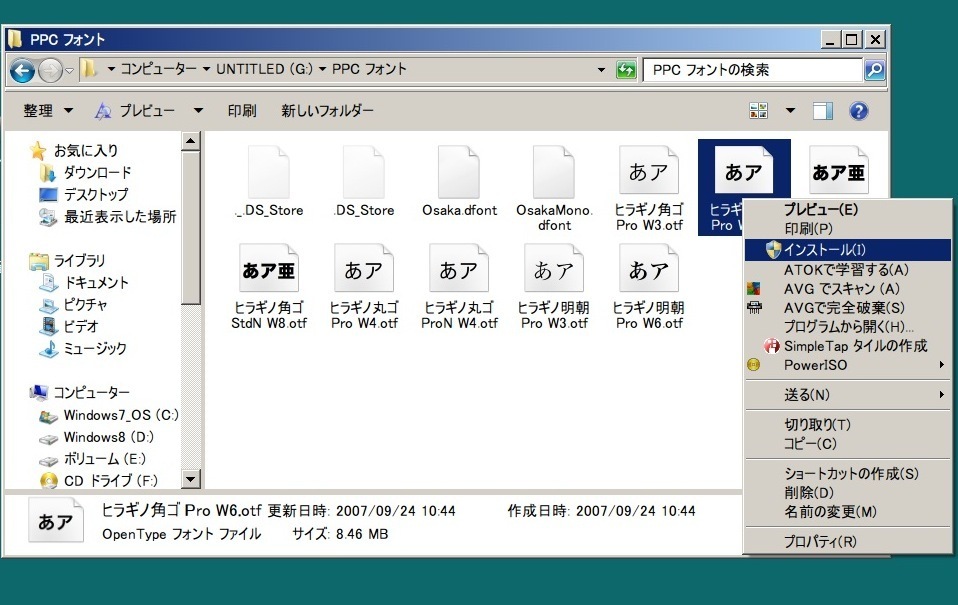Expand the view options dropdown arrow

coord(790,111)
